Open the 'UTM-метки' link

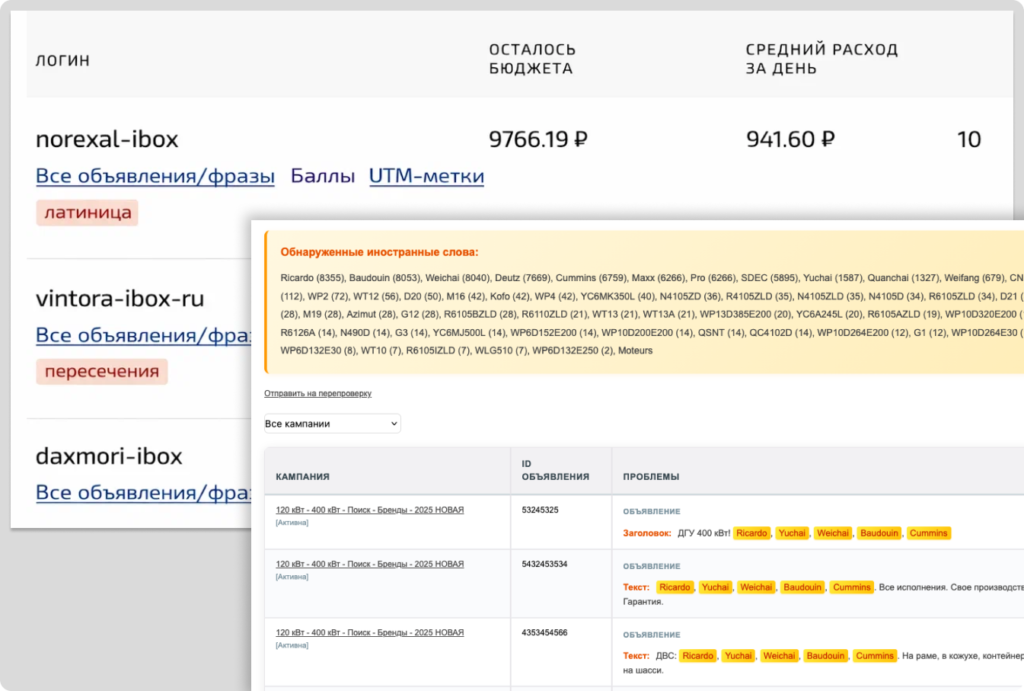coord(426,177)
